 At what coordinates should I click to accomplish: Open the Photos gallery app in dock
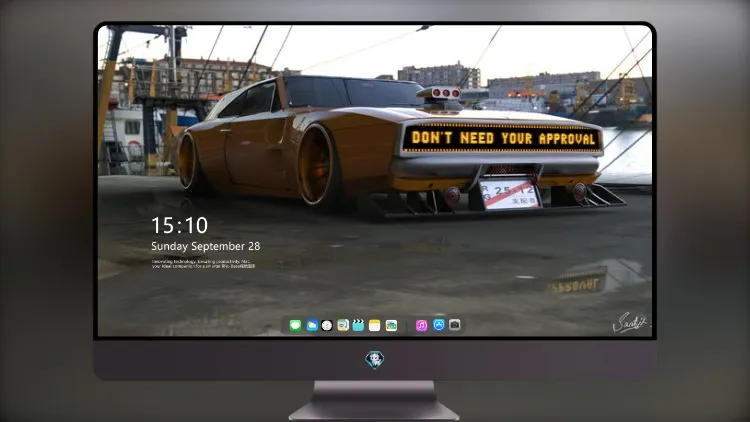point(391,325)
